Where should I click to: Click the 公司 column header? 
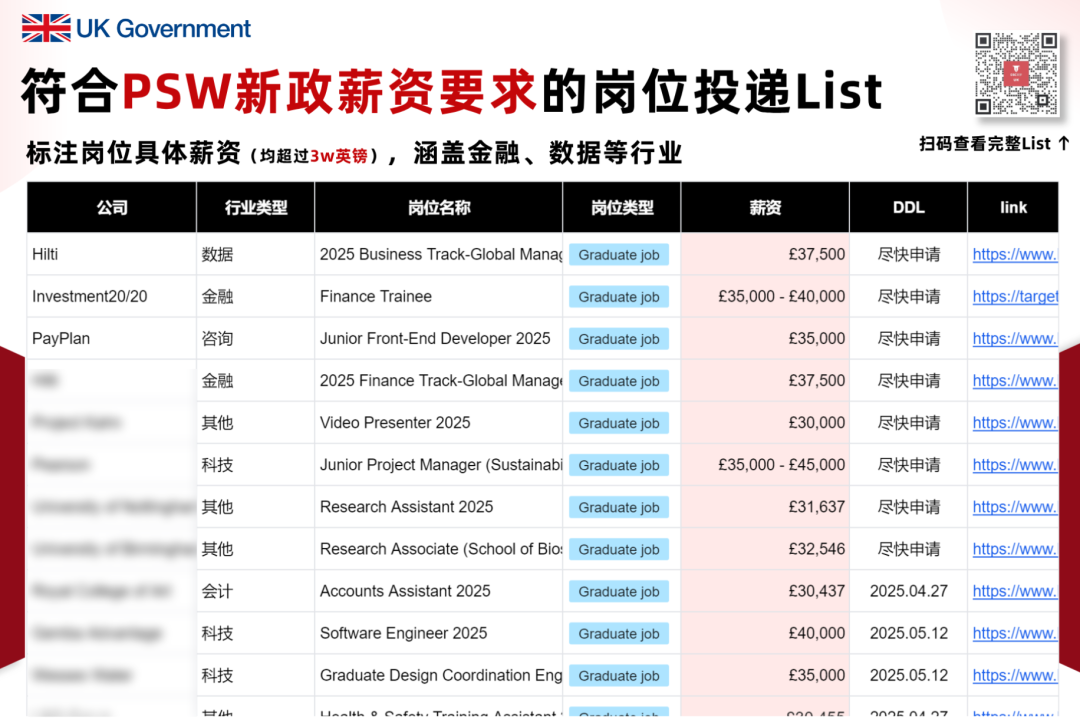click(112, 207)
